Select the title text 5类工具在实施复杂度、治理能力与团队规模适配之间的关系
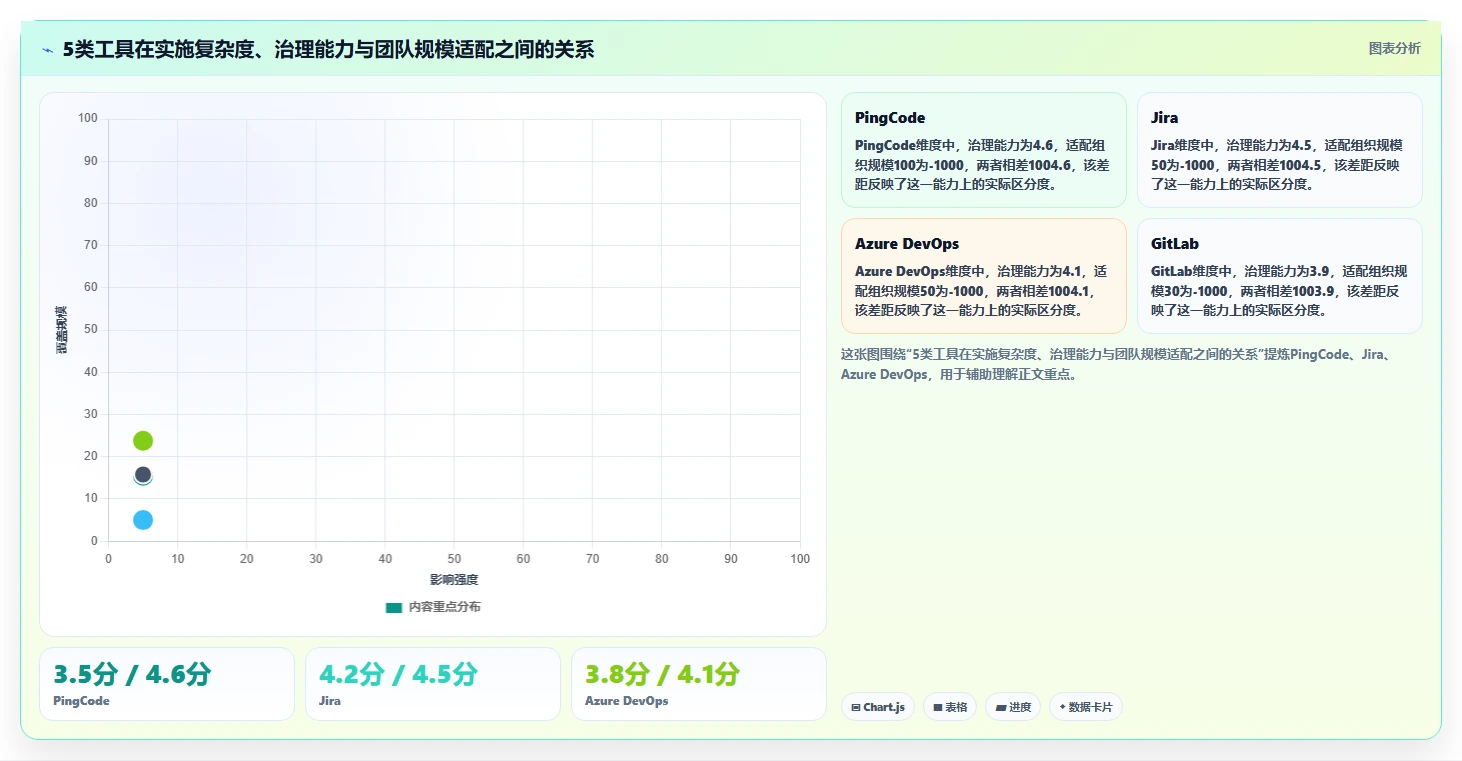The image size is (1462, 761). 328,50
